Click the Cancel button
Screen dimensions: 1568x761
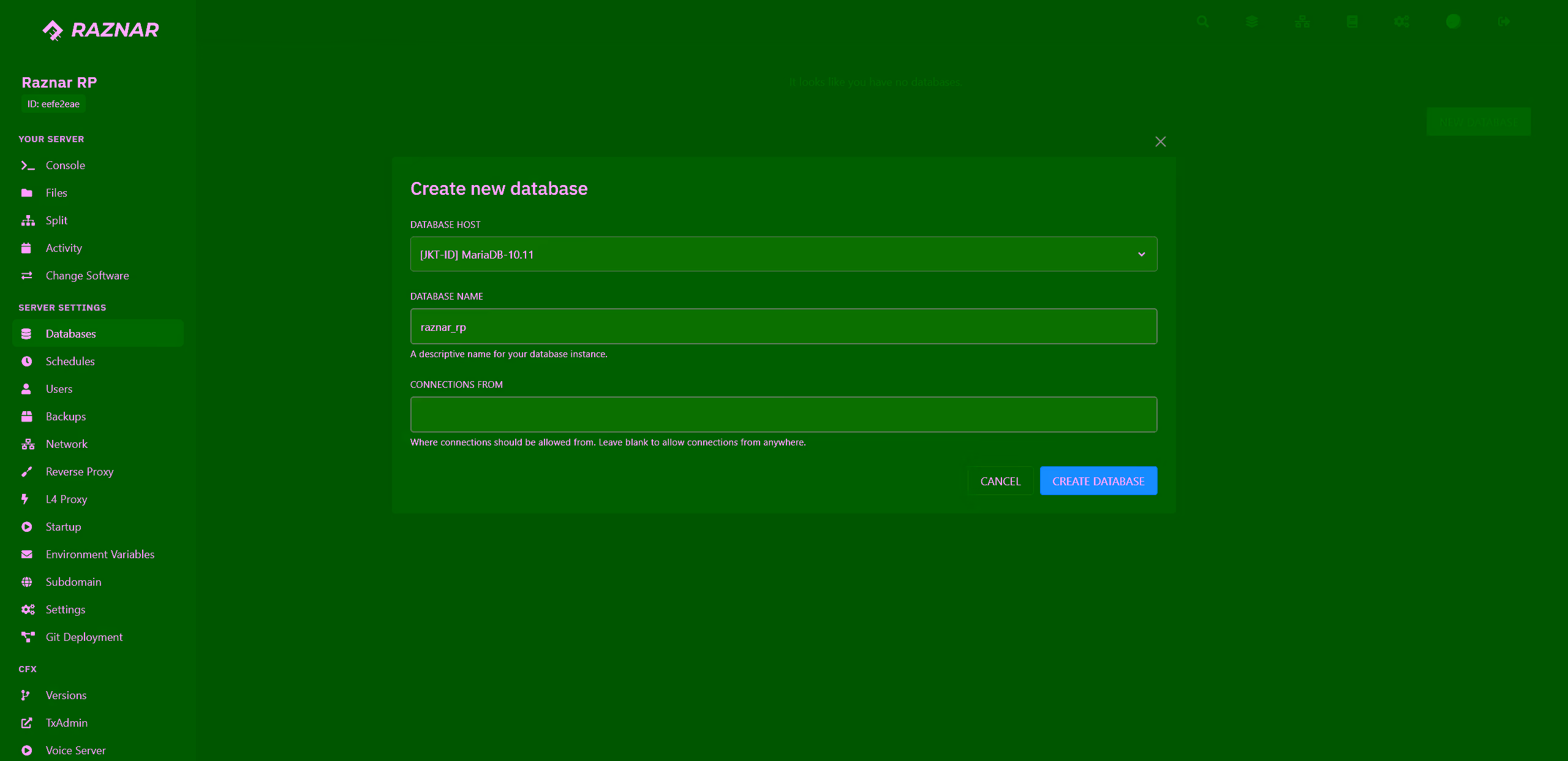tap(1000, 481)
